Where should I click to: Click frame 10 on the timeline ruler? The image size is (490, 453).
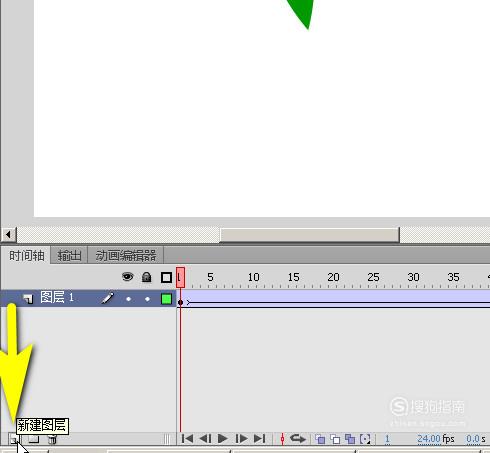coord(254,277)
